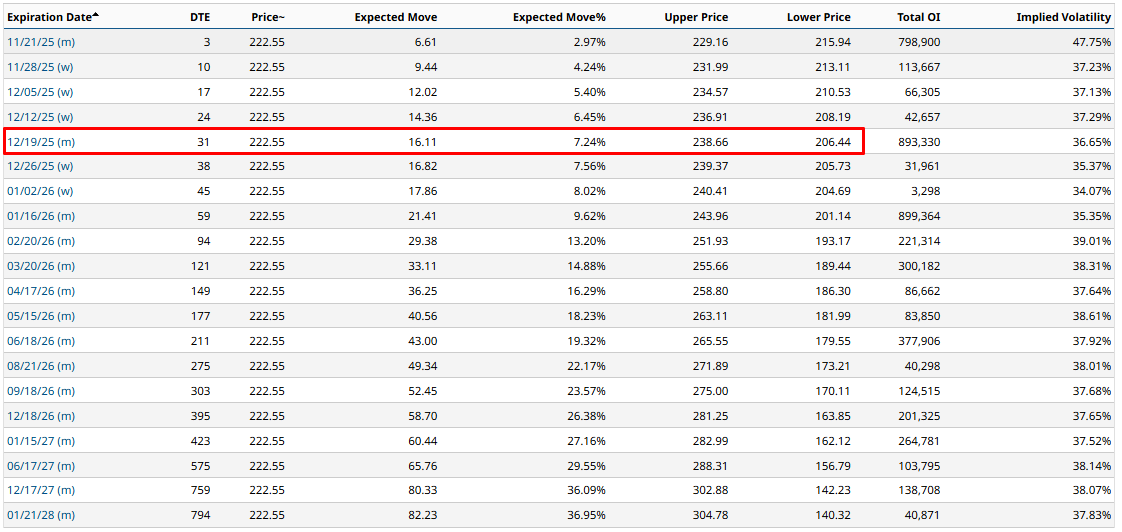The height and width of the screenshot is (532, 1122).
Task: Select the 01/21/28 (m) expiration link
Action: tap(41, 515)
